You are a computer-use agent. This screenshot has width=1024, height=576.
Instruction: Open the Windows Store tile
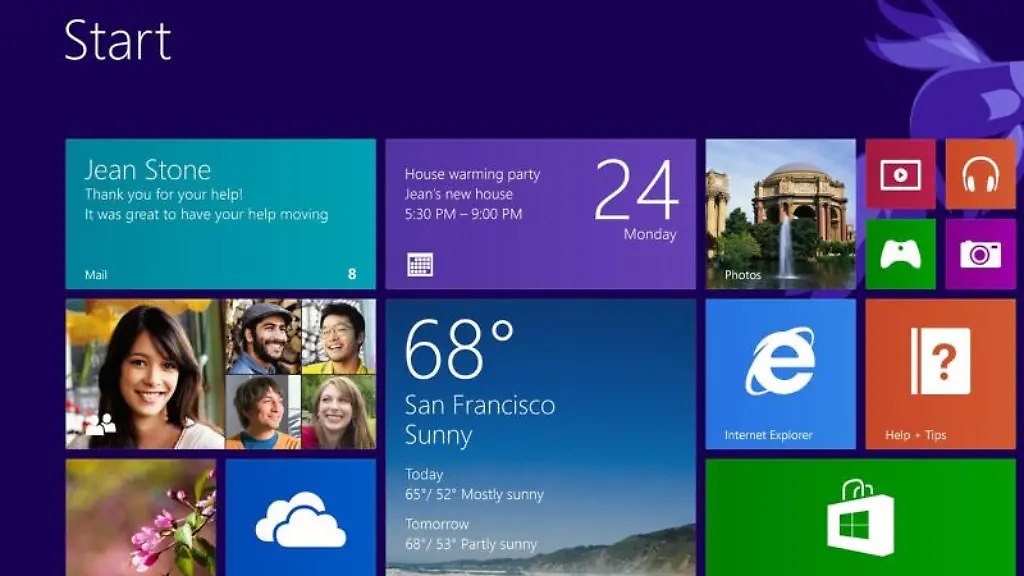pyautogui.click(x=860, y=517)
